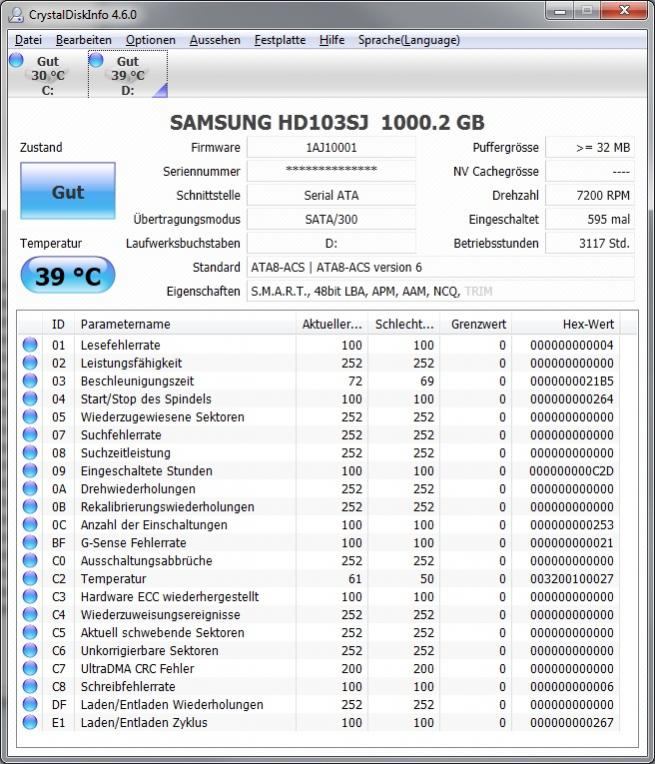Click the Drehzahl value 7200 RPM

pos(590,195)
